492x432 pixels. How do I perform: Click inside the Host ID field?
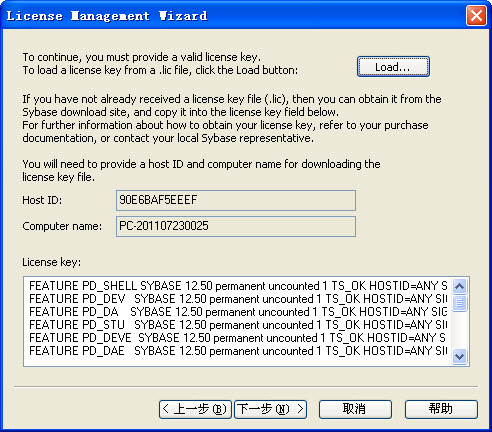(236, 200)
